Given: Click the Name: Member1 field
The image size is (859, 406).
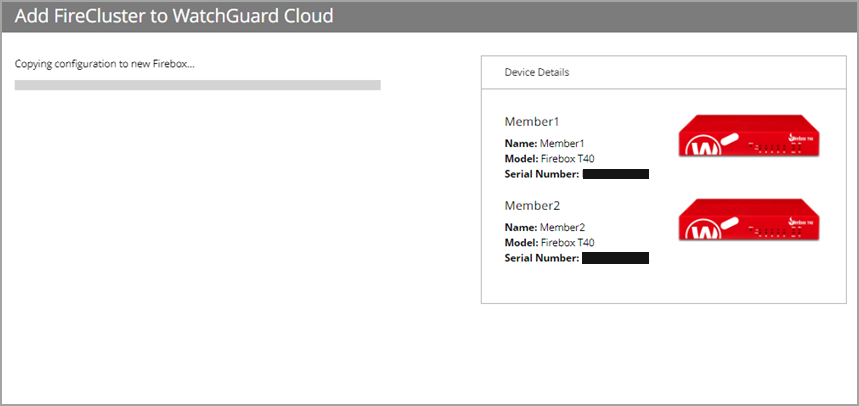Looking at the screenshot, I should click(x=544, y=144).
